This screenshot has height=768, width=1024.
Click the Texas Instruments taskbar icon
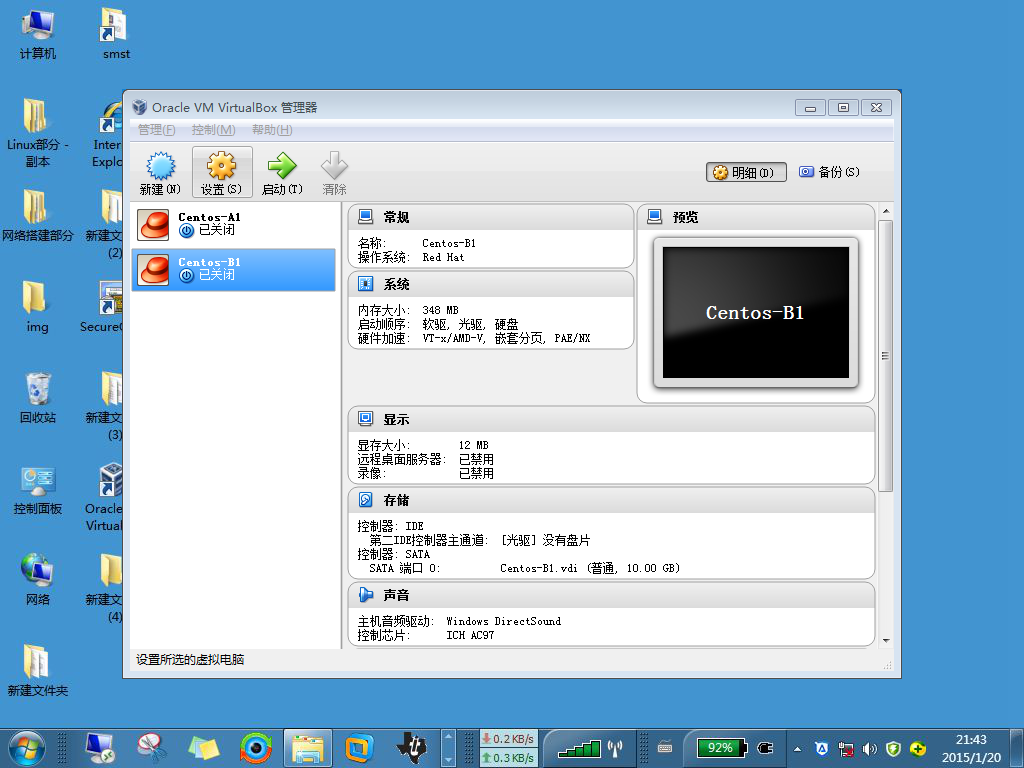pos(411,748)
